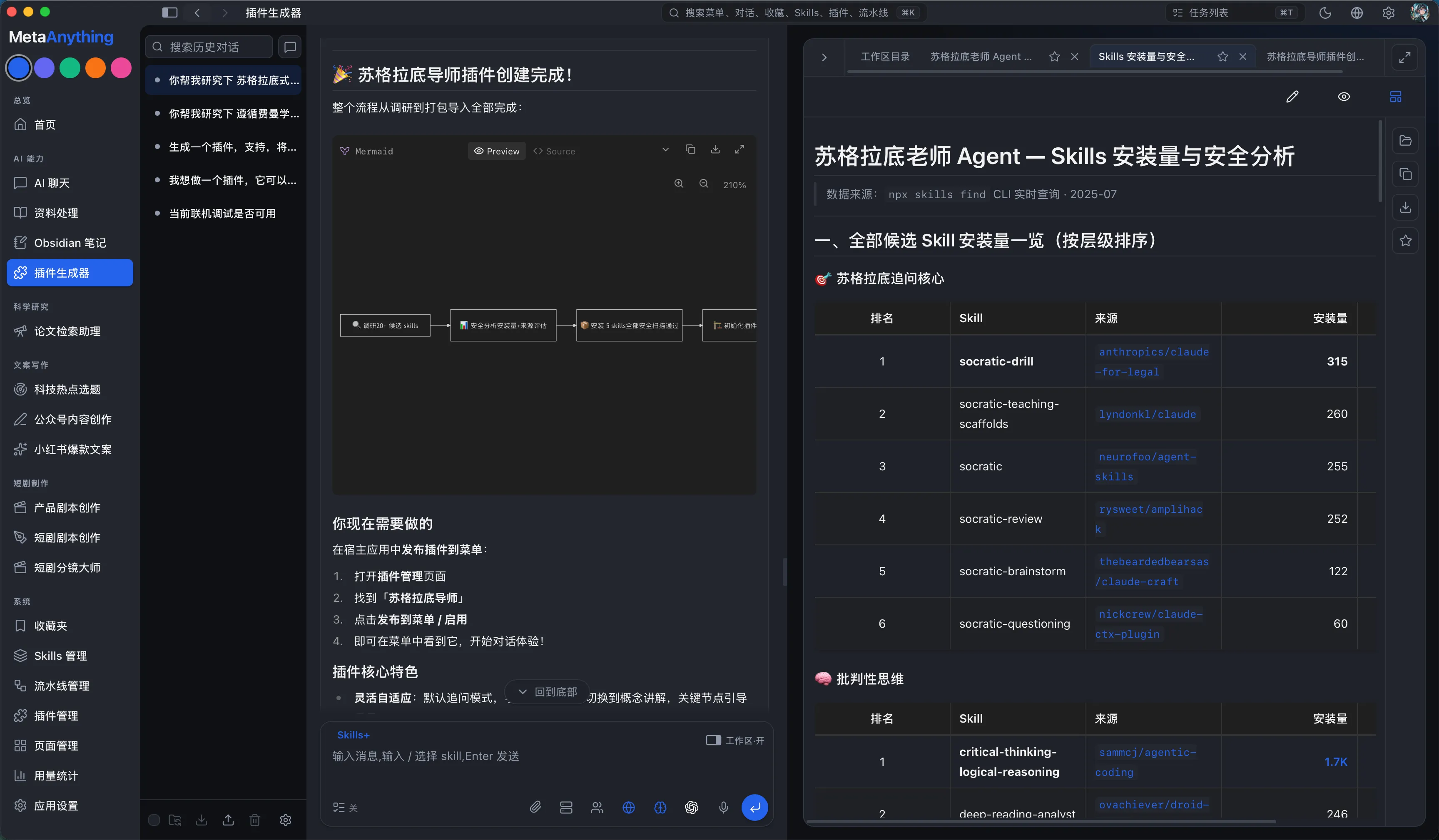Zoom in on the Mermaid preview

click(x=678, y=184)
